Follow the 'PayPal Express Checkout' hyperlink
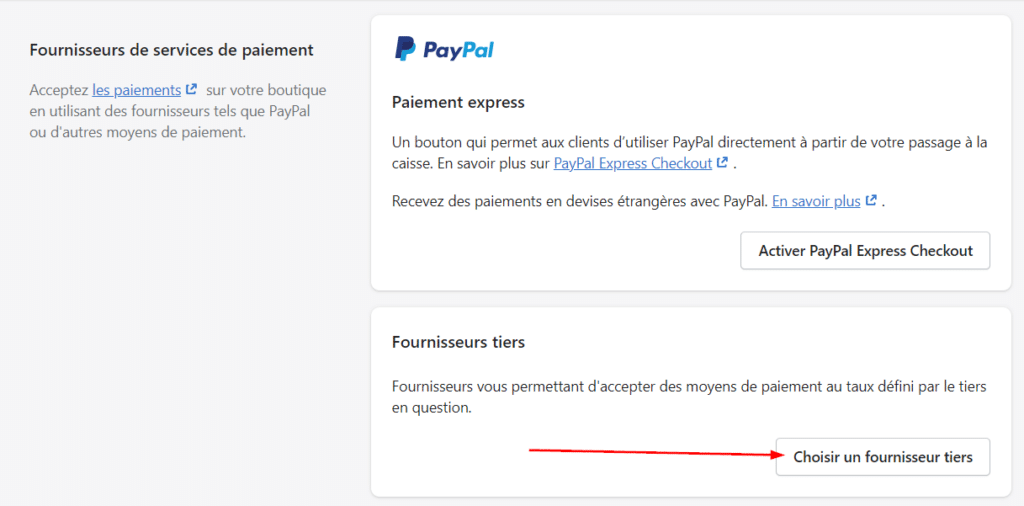 click(x=633, y=163)
